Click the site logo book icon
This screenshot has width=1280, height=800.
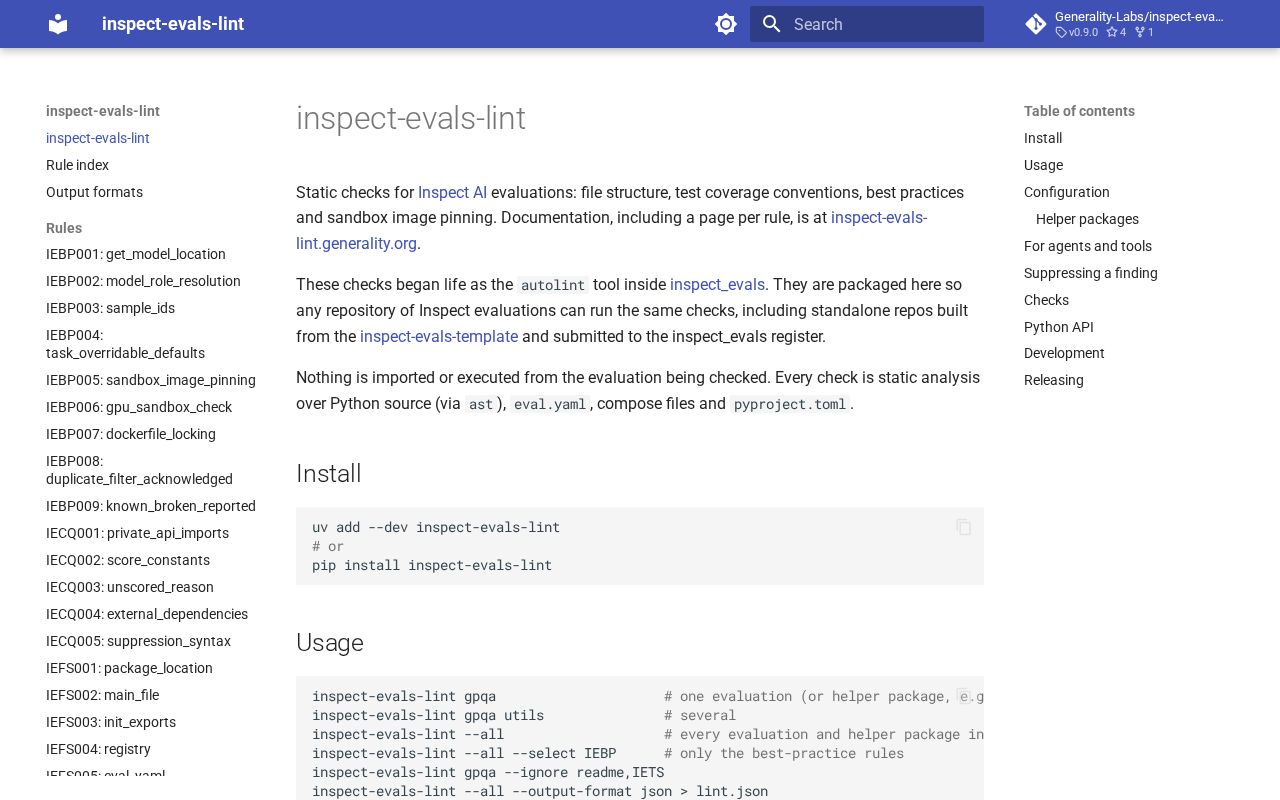(x=58, y=24)
